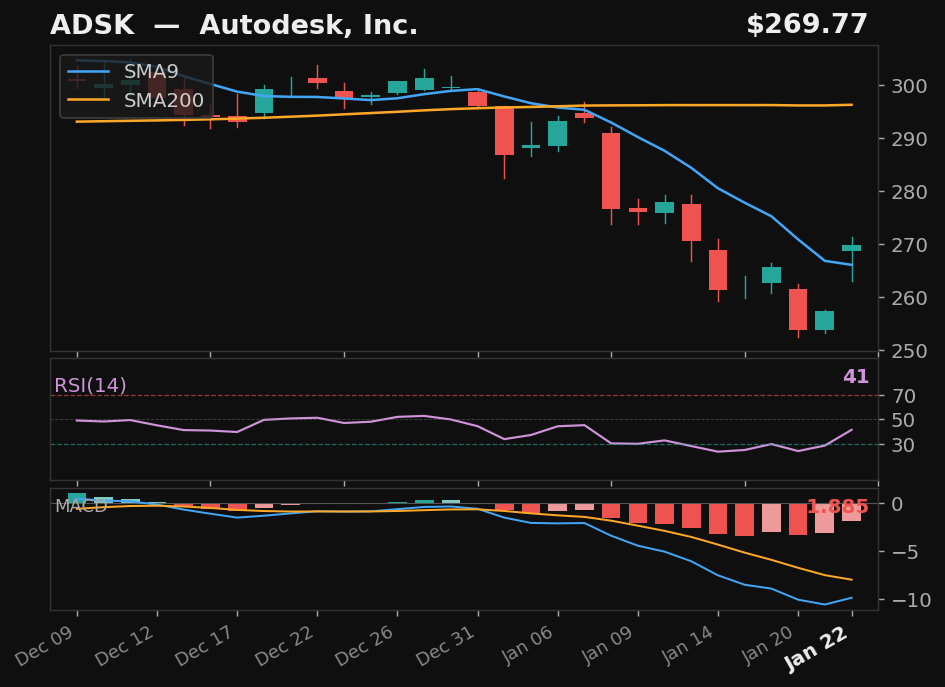Click the $269.77 price label
Viewport: 945px width, 687px height.
pyautogui.click(x=807, y=25)
